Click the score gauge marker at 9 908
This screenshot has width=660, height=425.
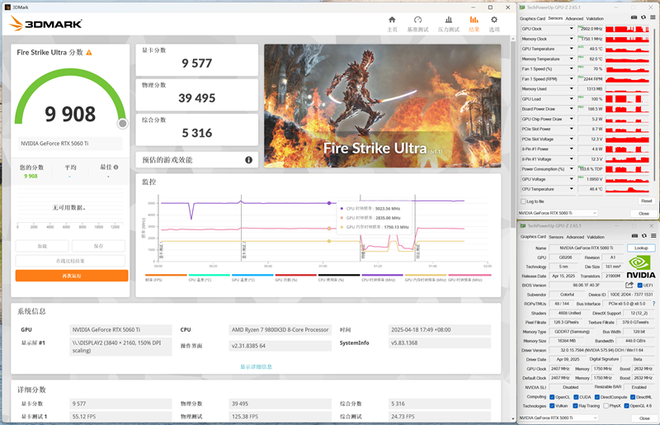[x=122, y=123]
